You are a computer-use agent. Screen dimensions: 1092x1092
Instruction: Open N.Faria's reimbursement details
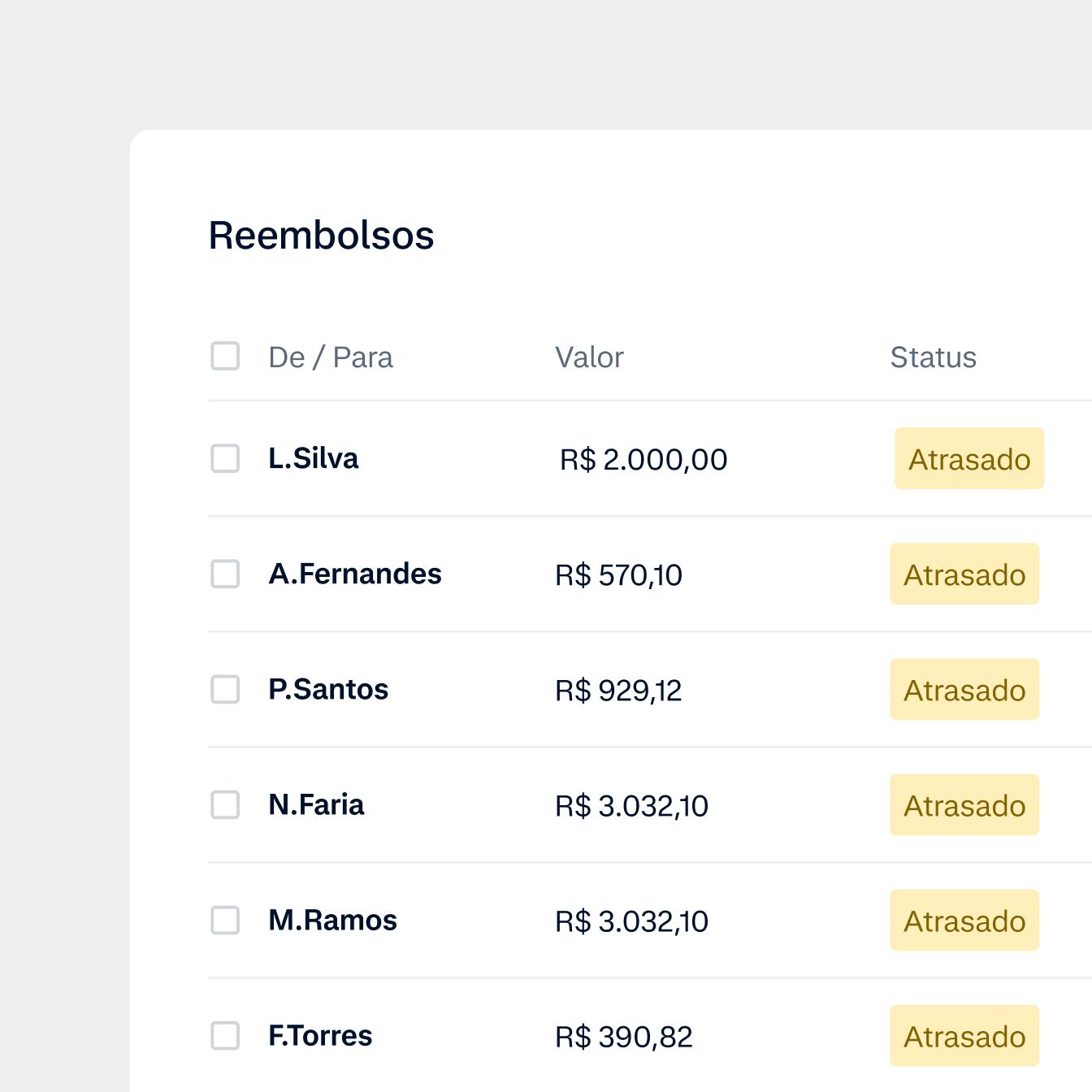[316, 804]
